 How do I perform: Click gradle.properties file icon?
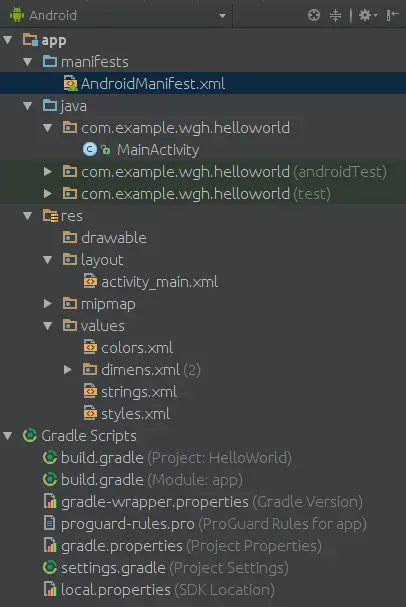click(x=50, y=545)
